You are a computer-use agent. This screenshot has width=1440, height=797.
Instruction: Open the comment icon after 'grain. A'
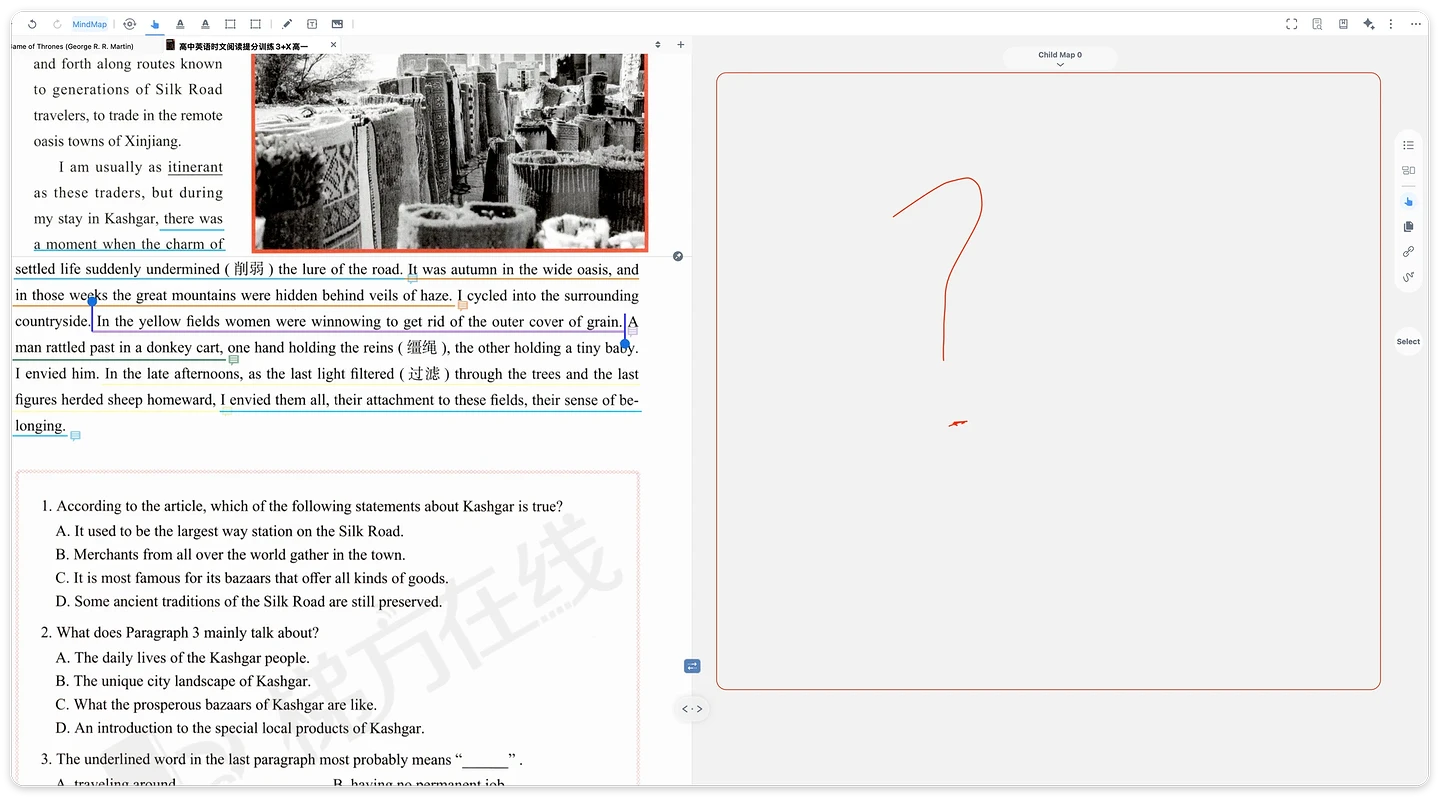tap(632, 331)
